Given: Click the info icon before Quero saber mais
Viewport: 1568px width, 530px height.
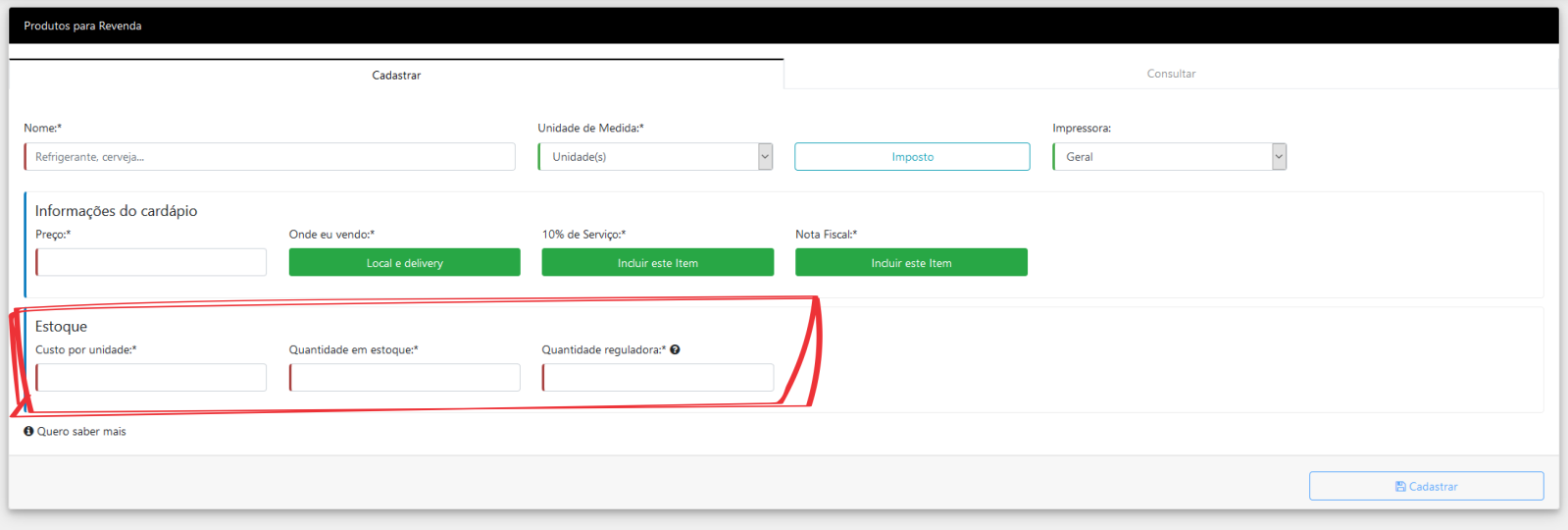Looking at the screenshot, I should [28, 431].
